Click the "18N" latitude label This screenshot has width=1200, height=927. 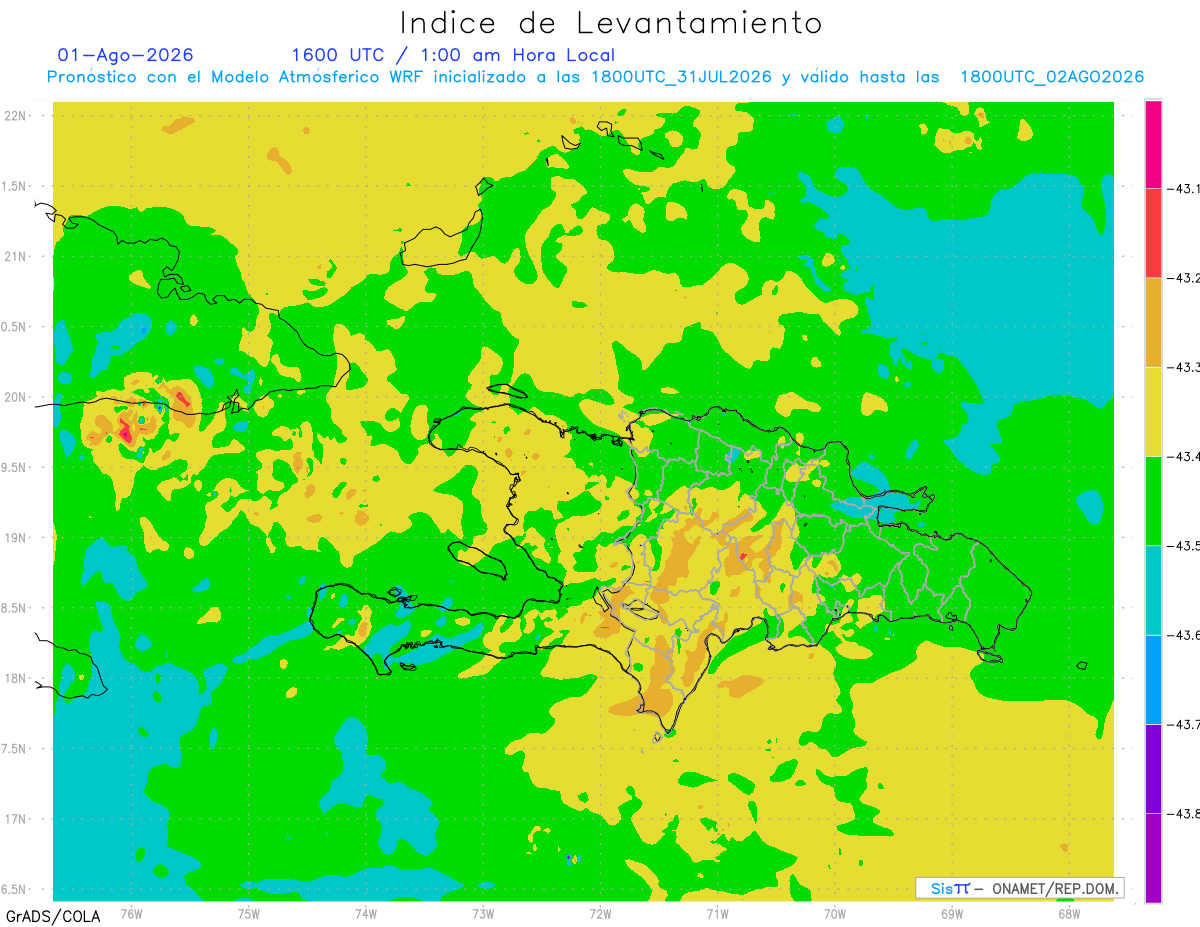pyautogui.click(x=16, y=679)
